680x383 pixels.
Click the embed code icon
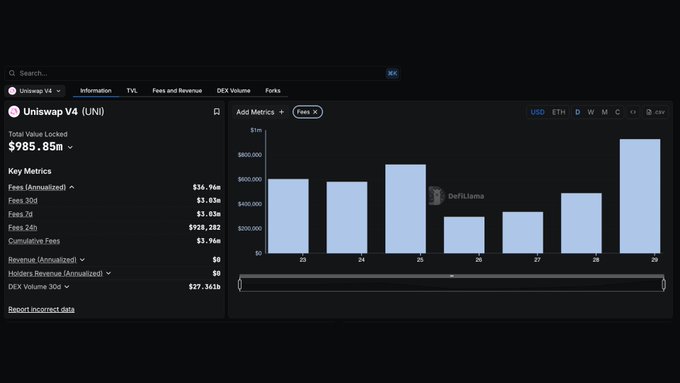pyautogui.click(x=633, y=112)
